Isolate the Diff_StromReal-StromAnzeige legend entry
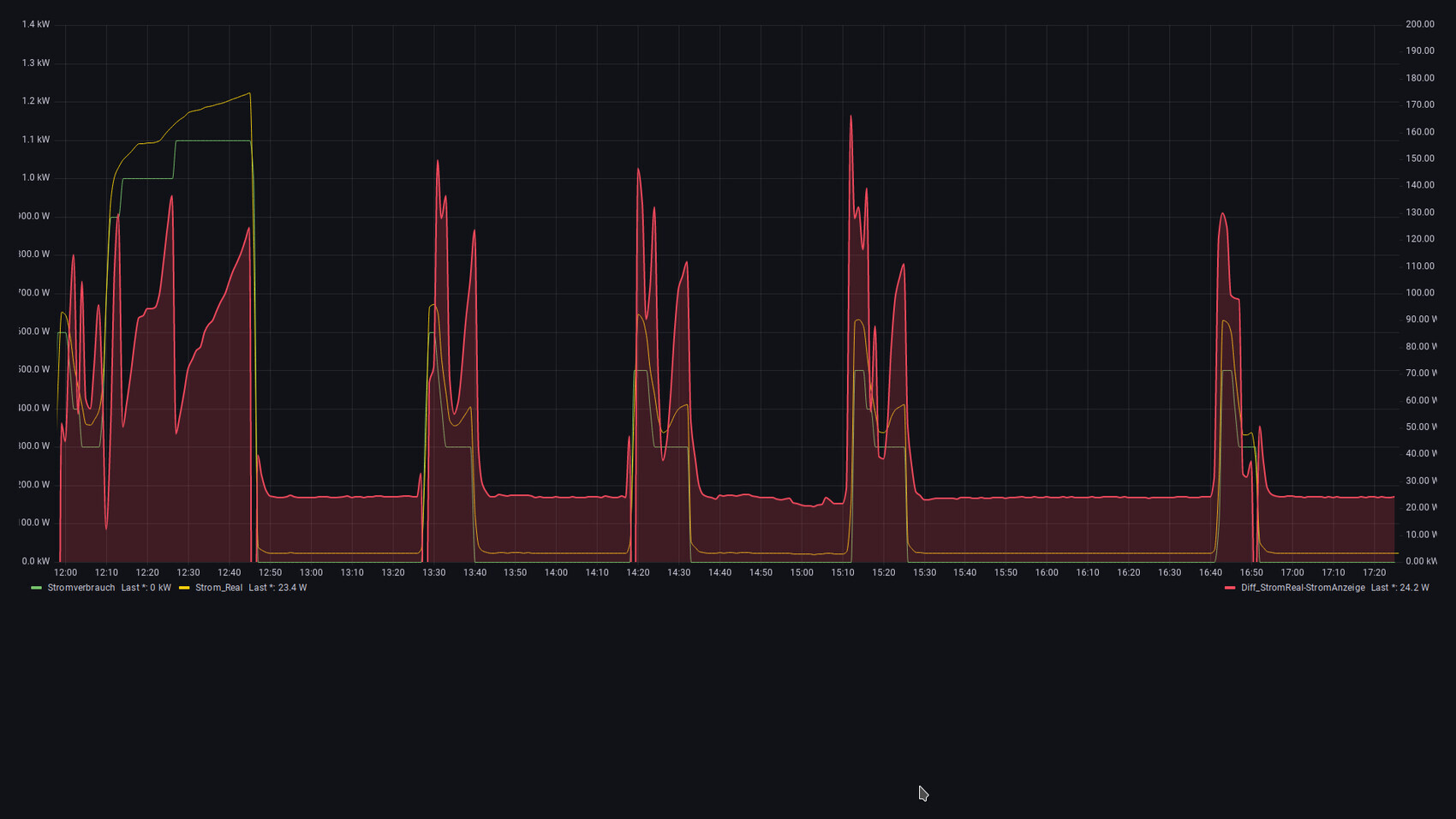Image resolution: width=1456 pixels, height=819 pixels. pyautogui.click(x=1302, y=588)
